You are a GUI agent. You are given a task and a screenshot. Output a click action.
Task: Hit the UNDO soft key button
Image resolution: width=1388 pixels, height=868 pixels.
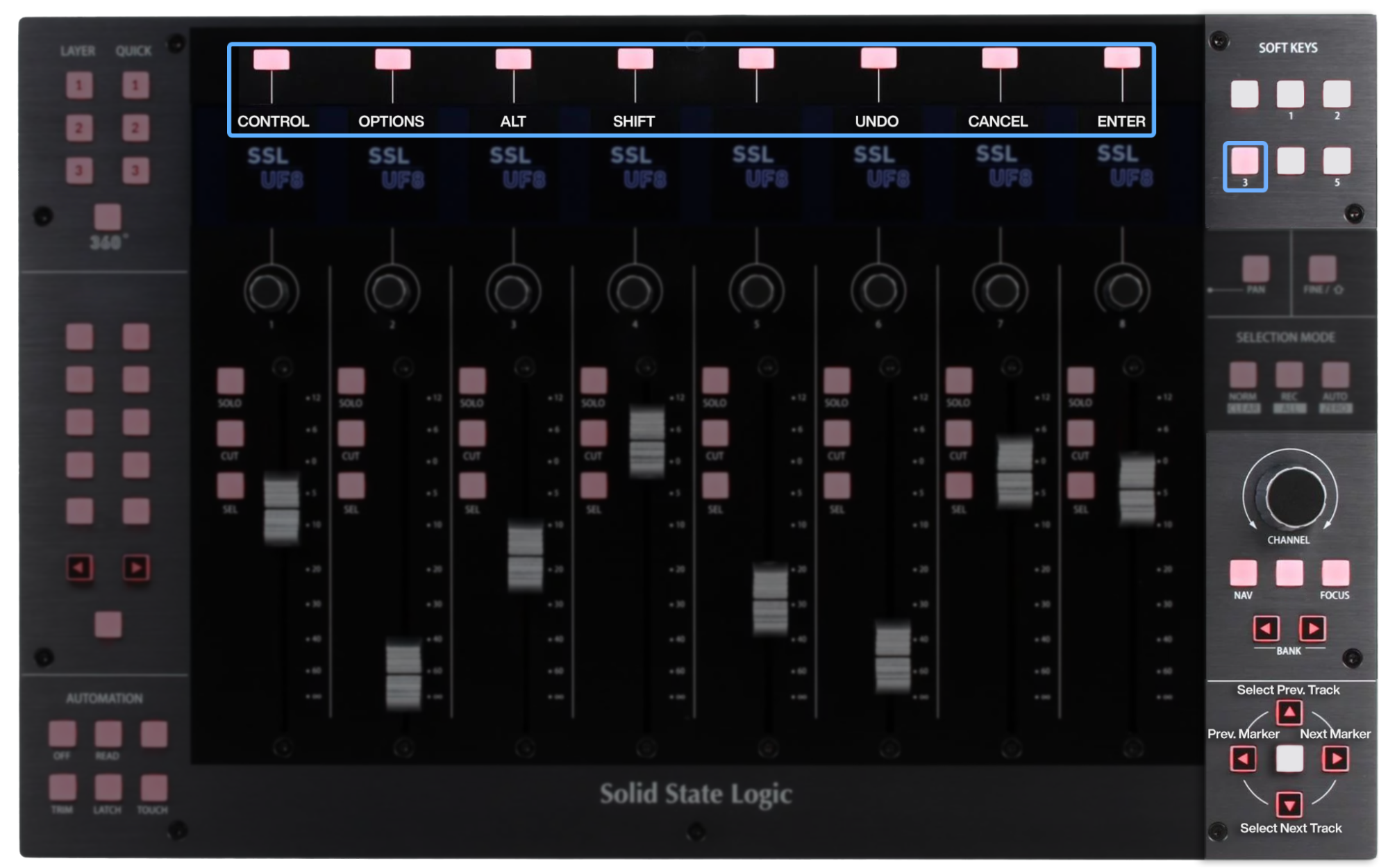pyautogui.click(x=878, y=59)
